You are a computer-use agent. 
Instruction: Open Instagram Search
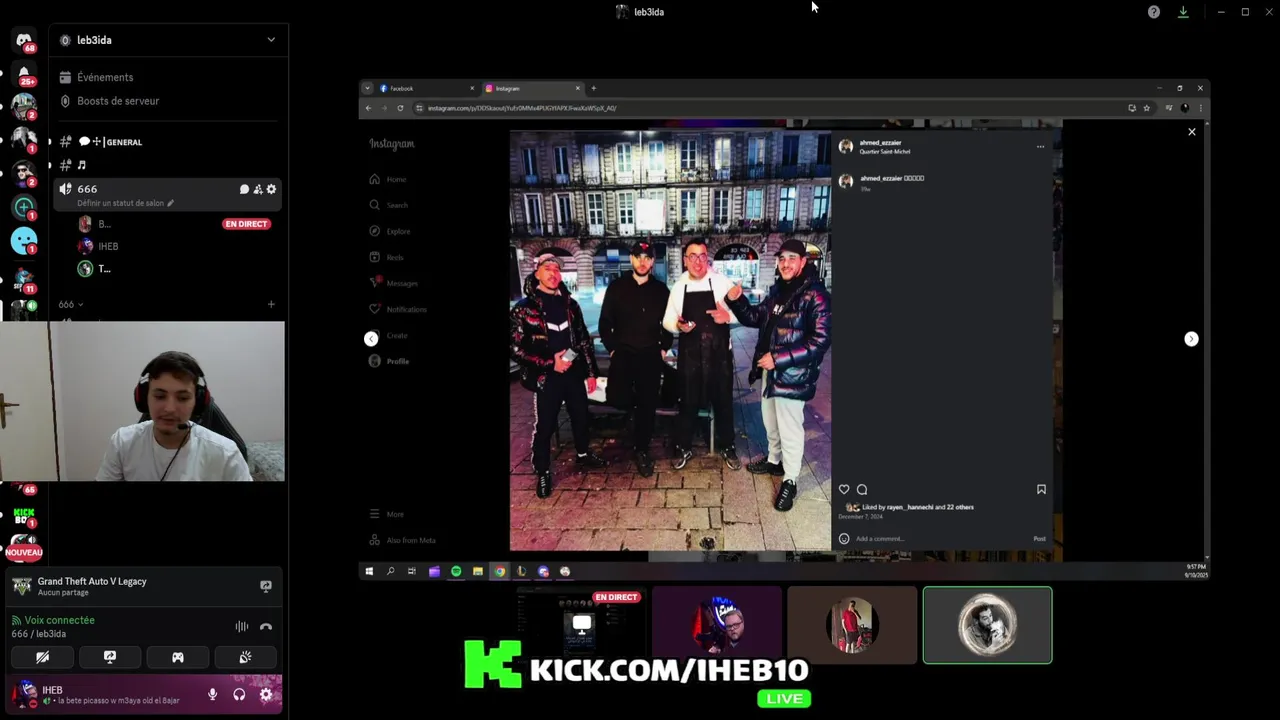point(388,205)
